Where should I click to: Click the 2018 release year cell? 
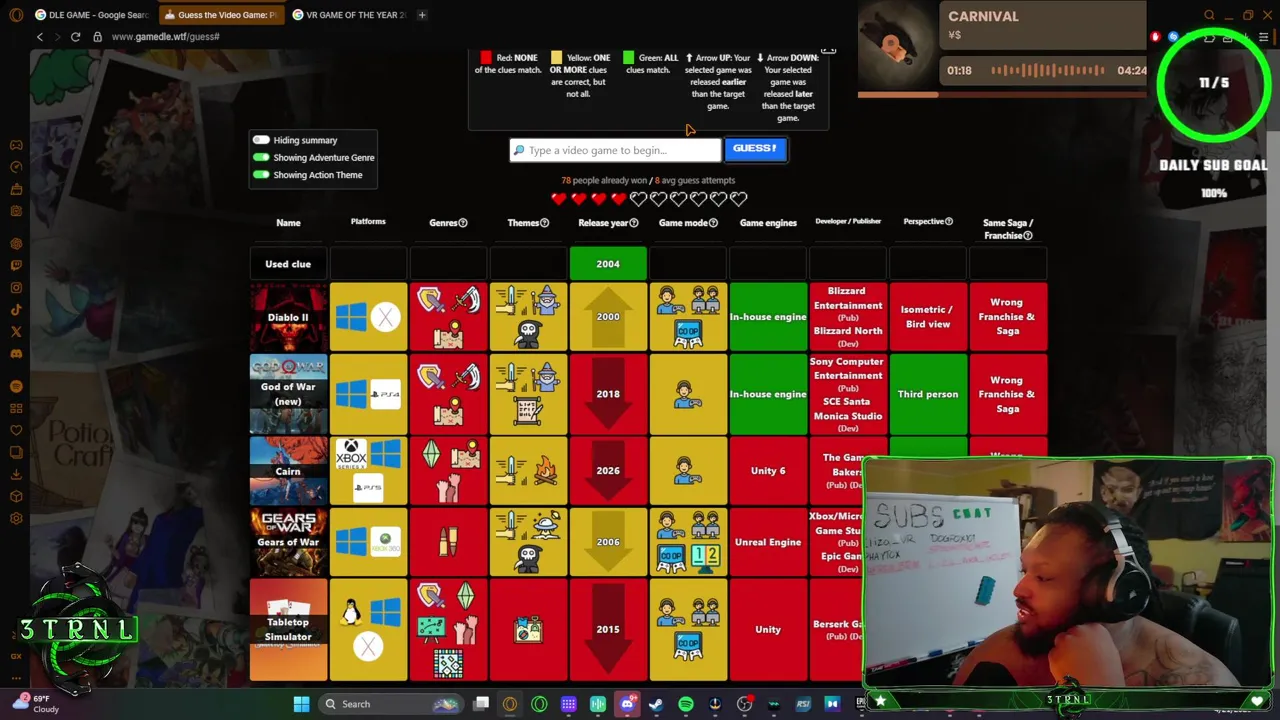(608, 394)
